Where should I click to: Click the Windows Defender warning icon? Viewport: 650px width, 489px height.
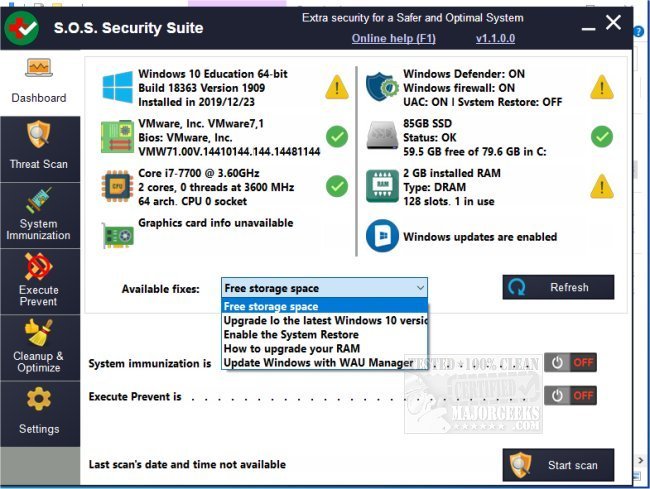(601, 87)
